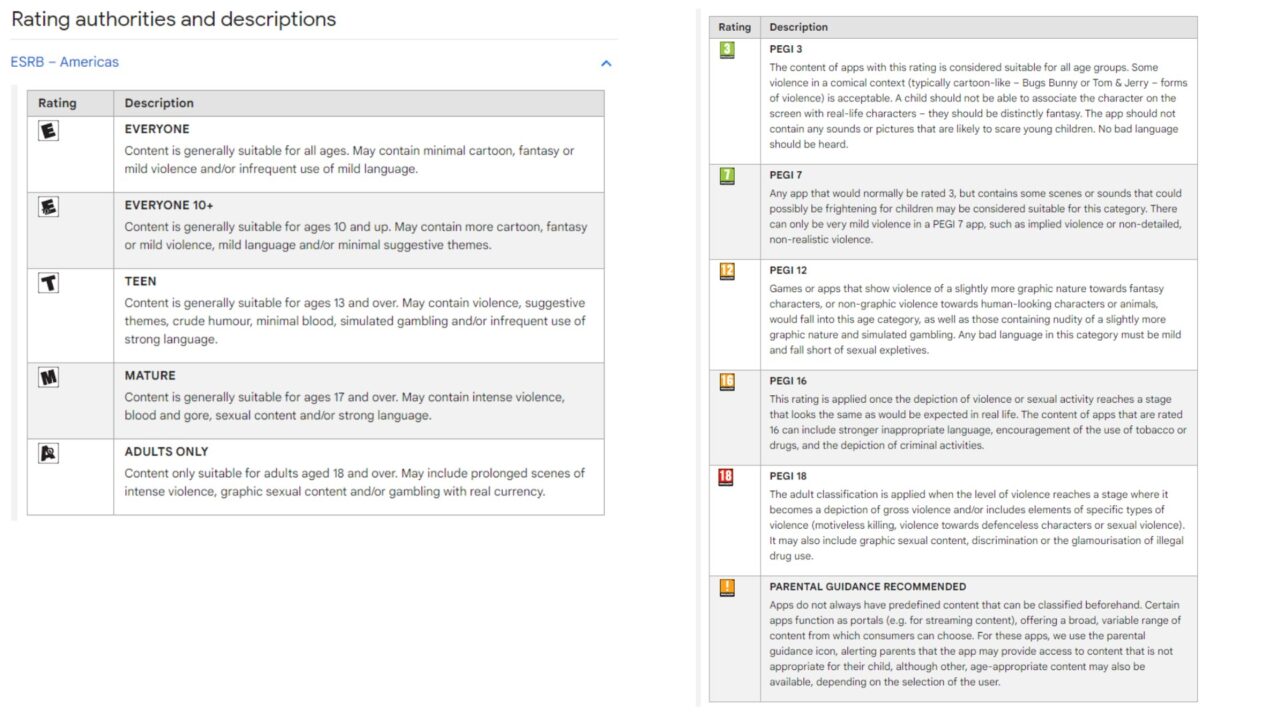This screenshot has width=1280, height=720.
Task: Click the ESRB table Description column header
Action: pos(159,103)
